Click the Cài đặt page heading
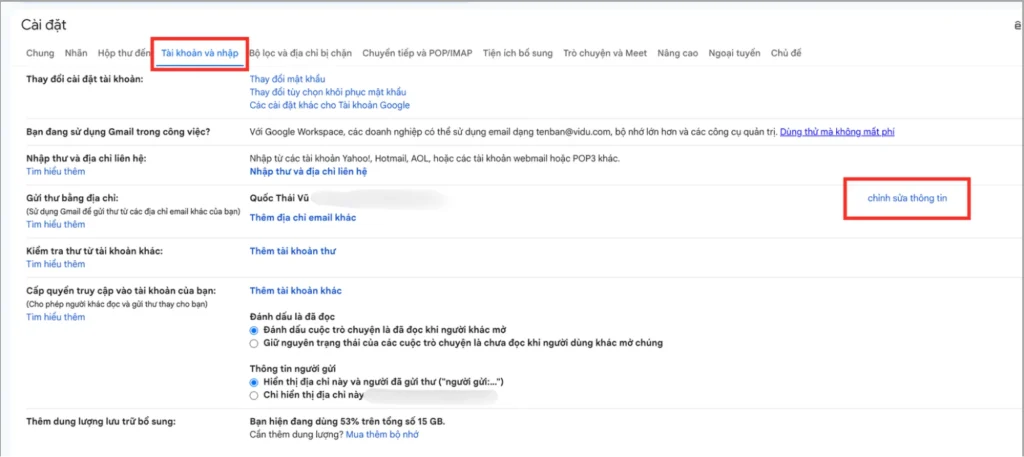Image resolution: width=1024 pixels, height=457 pixels. pos(44,25)
